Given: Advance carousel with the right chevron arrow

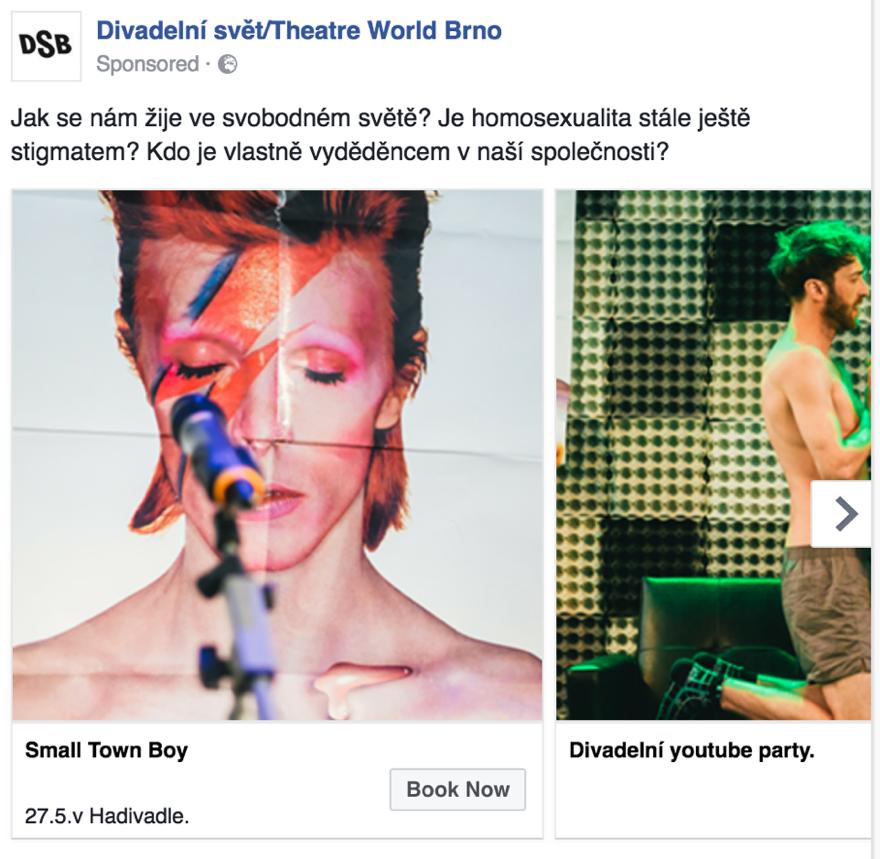Looking at the screenshot, I should coord(842,513).
